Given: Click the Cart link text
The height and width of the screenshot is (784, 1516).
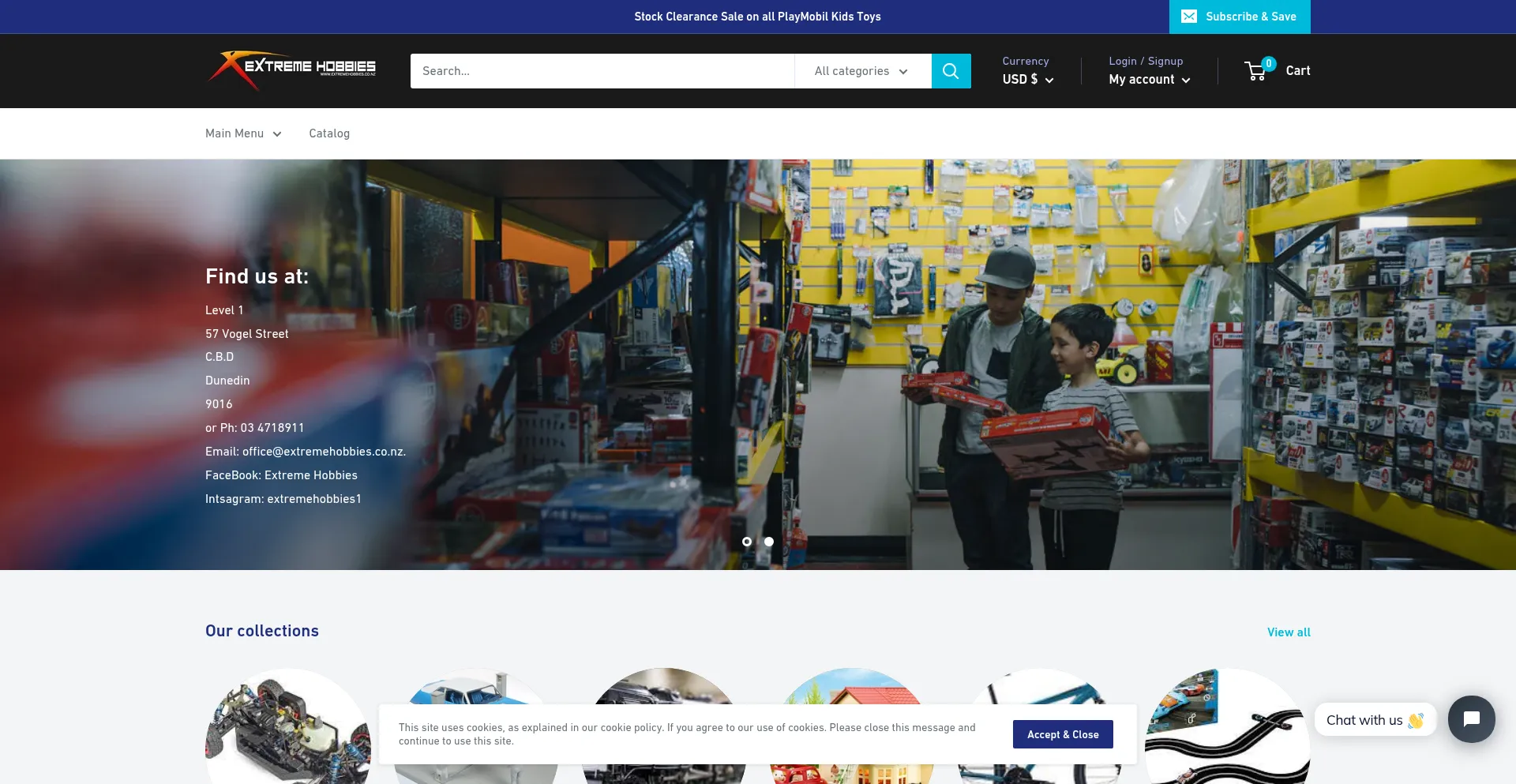Looking at the screenshot, I should 1298,70.
